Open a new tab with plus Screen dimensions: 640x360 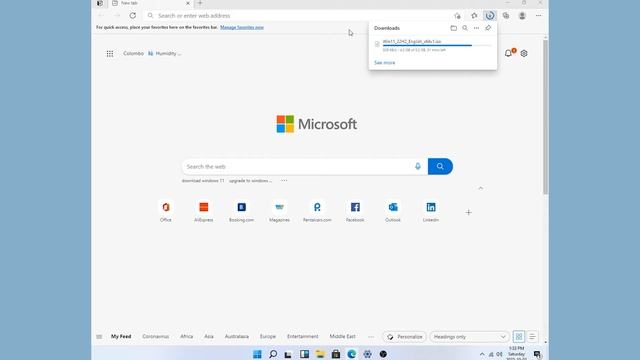(200, 3)
